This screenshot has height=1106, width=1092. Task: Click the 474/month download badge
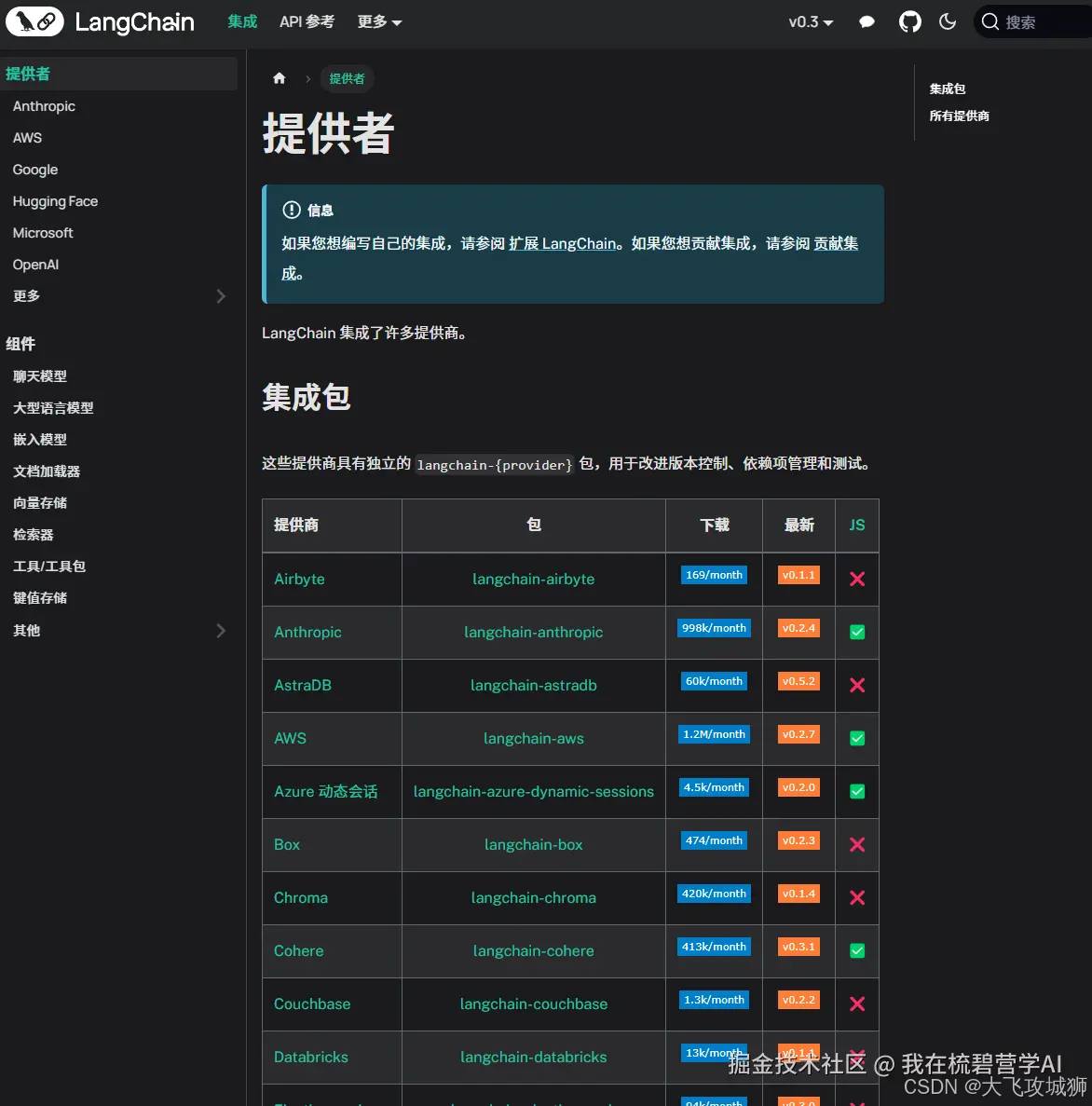(x=714, y=840)
